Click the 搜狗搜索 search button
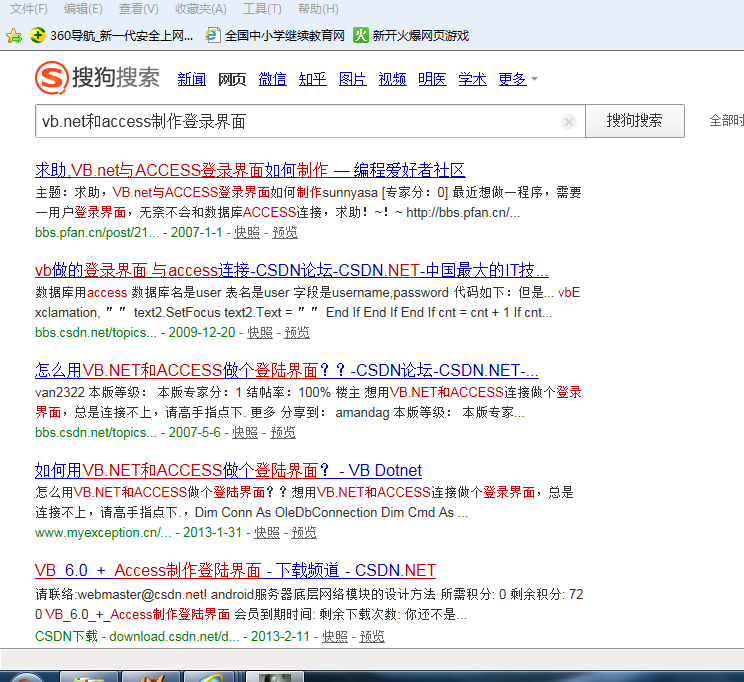Image resolution: width=744 pixels, height=682 pixels. tap(635, 121)
